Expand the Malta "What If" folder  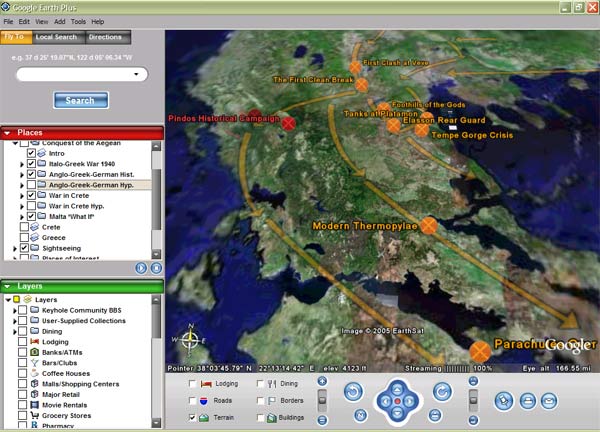point(22,217)
